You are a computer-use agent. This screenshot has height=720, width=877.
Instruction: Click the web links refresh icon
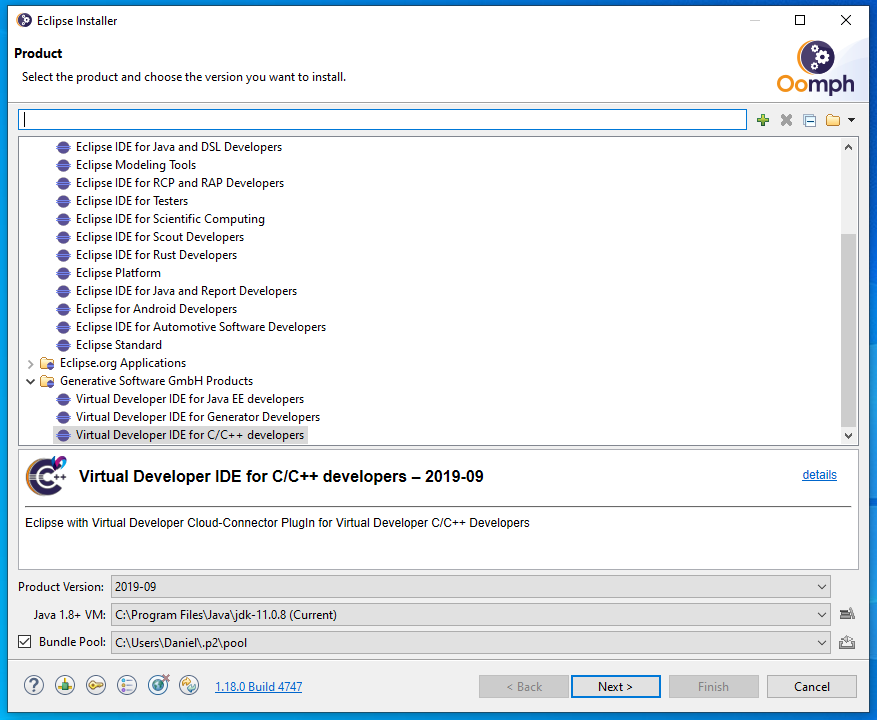pos(189,685)
